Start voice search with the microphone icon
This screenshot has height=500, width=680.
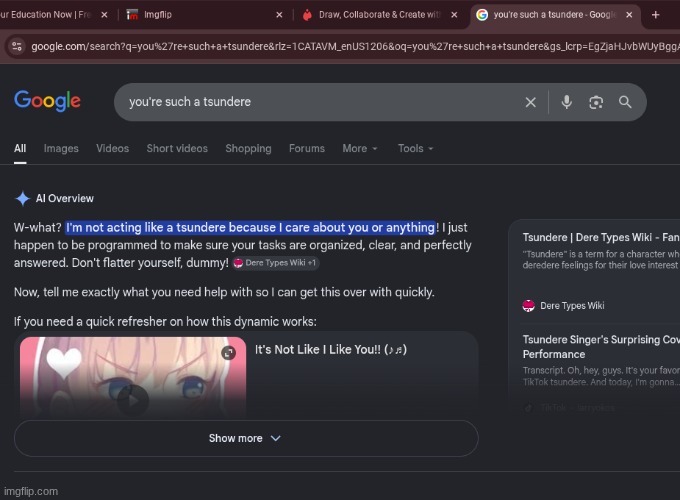566,102
